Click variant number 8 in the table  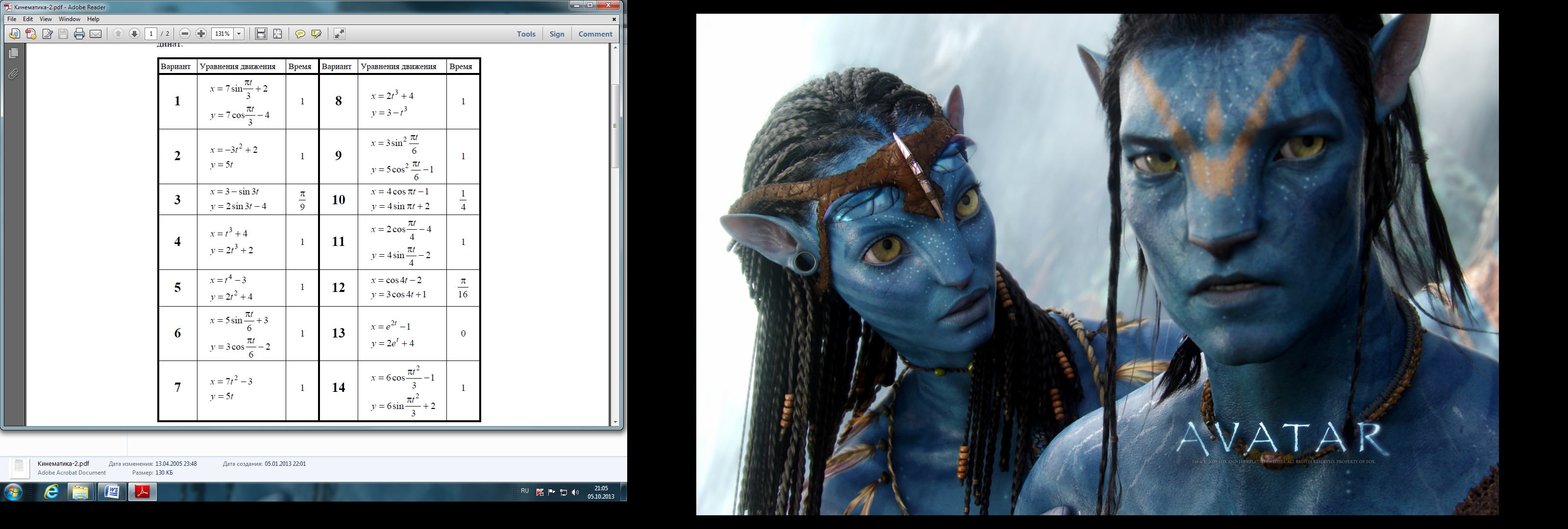tap(339, 101)
